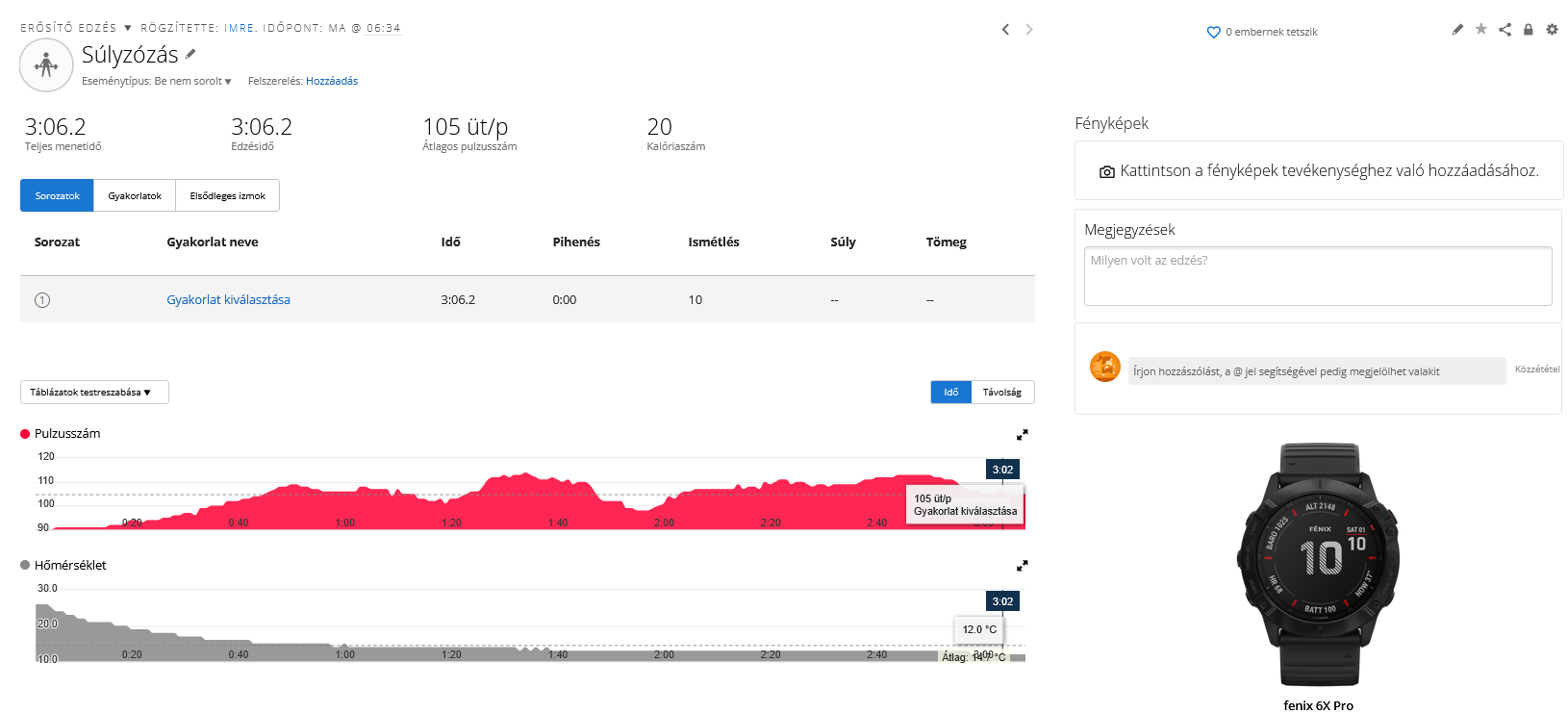Click the 3:02 marker on temperature chart
Screen dimensions: 1568x713
1002,601
